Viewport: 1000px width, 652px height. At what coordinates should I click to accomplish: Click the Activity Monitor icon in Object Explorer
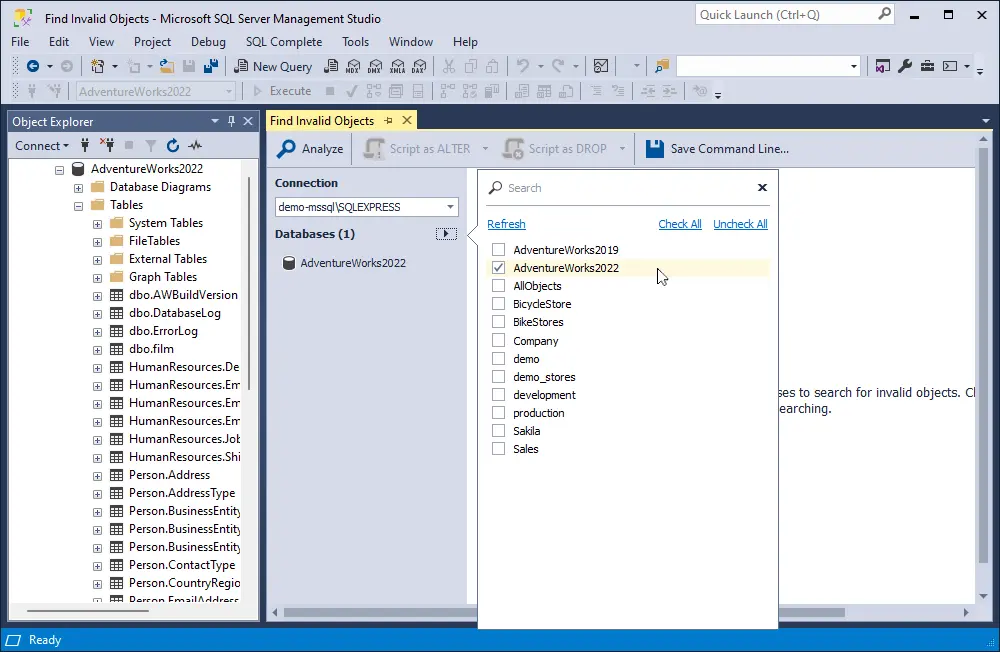tap(195, 145)
